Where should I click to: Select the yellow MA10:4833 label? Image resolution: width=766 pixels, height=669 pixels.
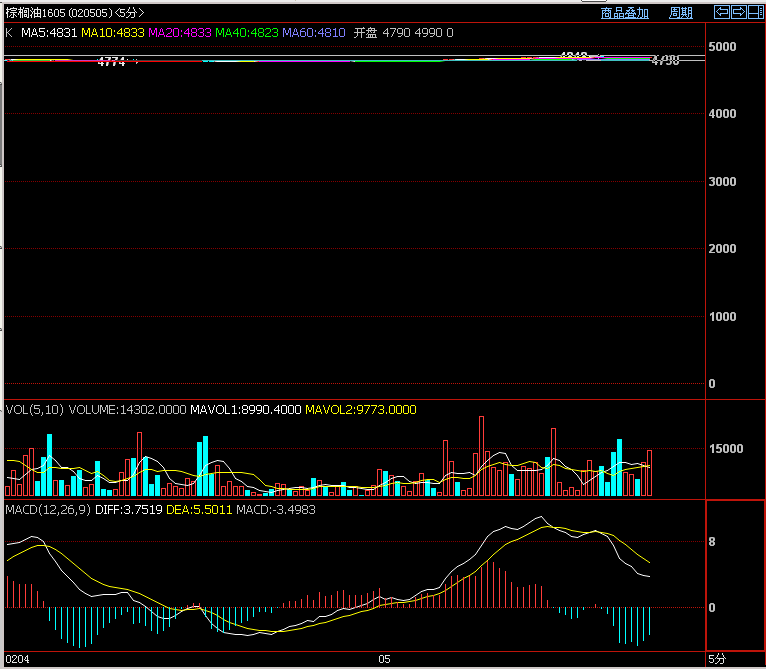click(x=112, y=33)
